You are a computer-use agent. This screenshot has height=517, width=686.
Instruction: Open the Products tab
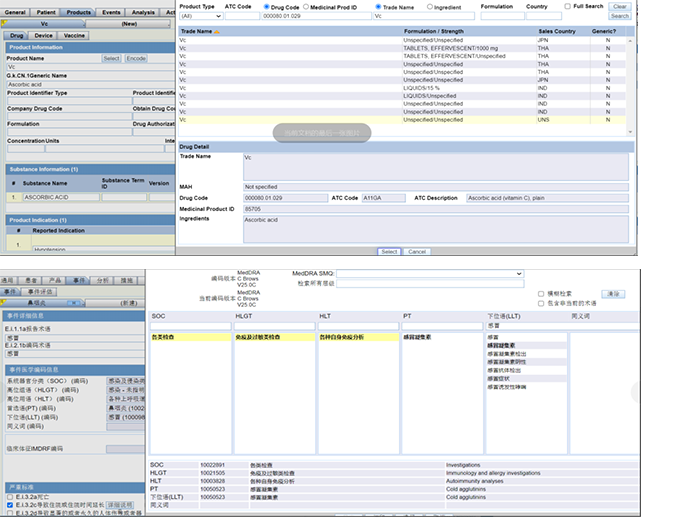pos(79,12)
